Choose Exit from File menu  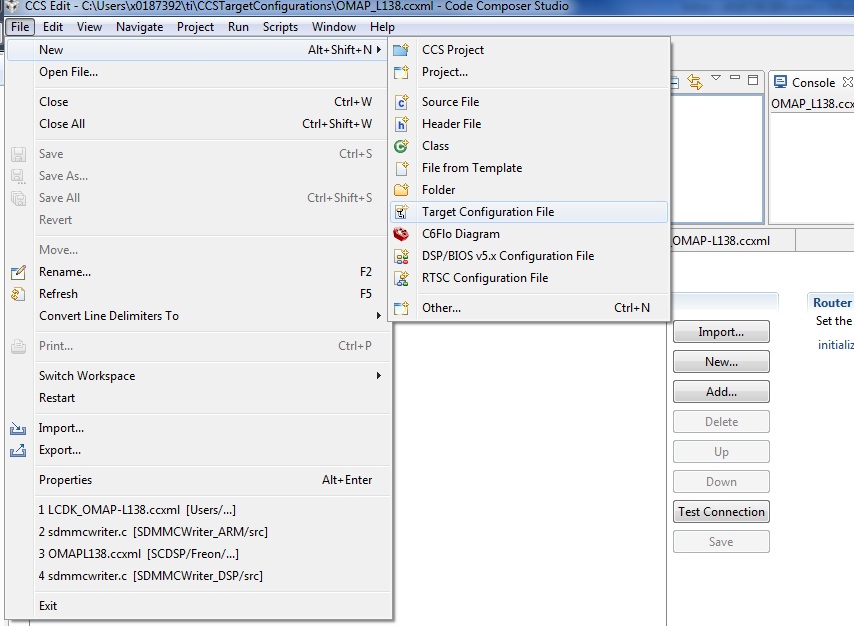click(199, 606)
